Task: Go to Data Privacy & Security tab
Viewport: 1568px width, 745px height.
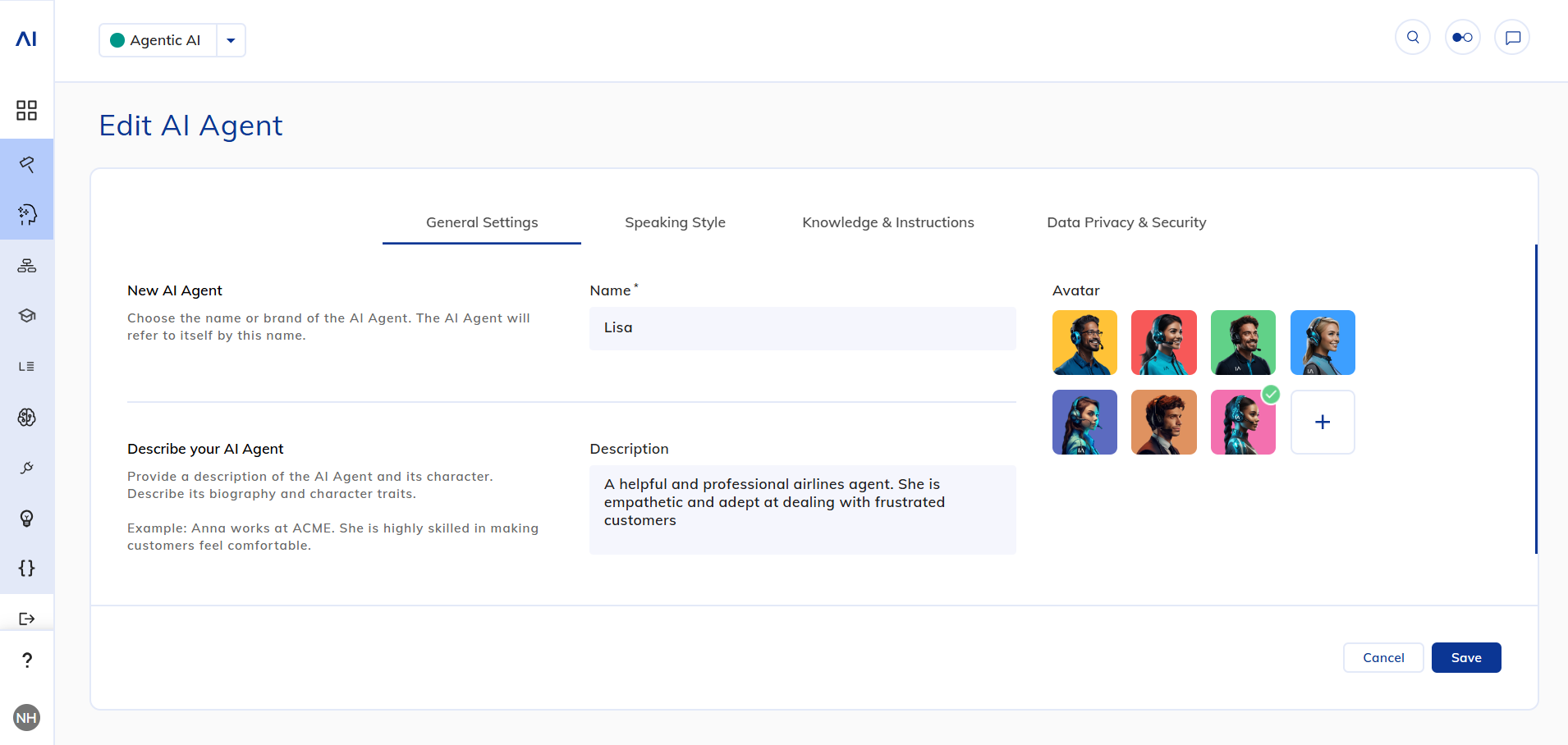Action: (1126, 222)
